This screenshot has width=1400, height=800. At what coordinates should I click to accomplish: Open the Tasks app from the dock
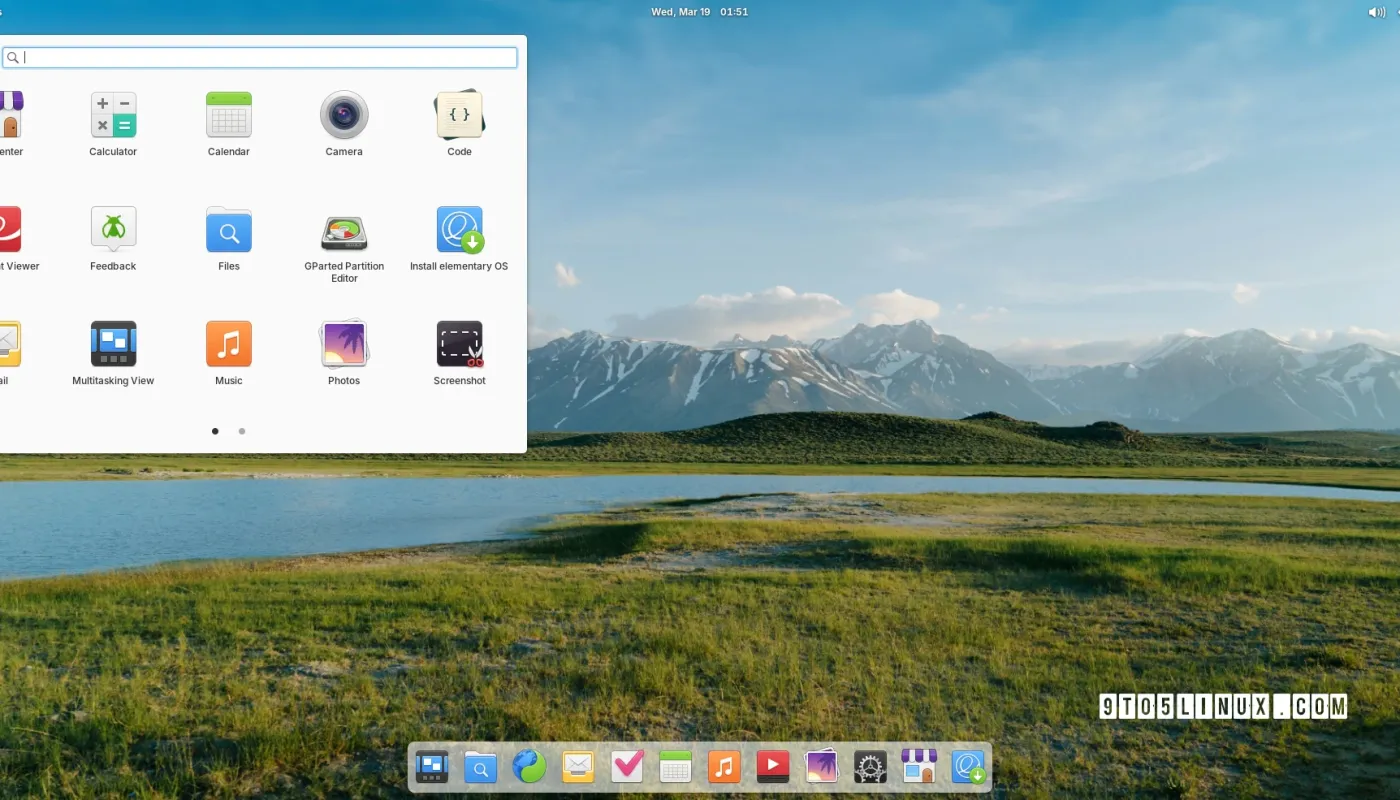tap(626, 766)
